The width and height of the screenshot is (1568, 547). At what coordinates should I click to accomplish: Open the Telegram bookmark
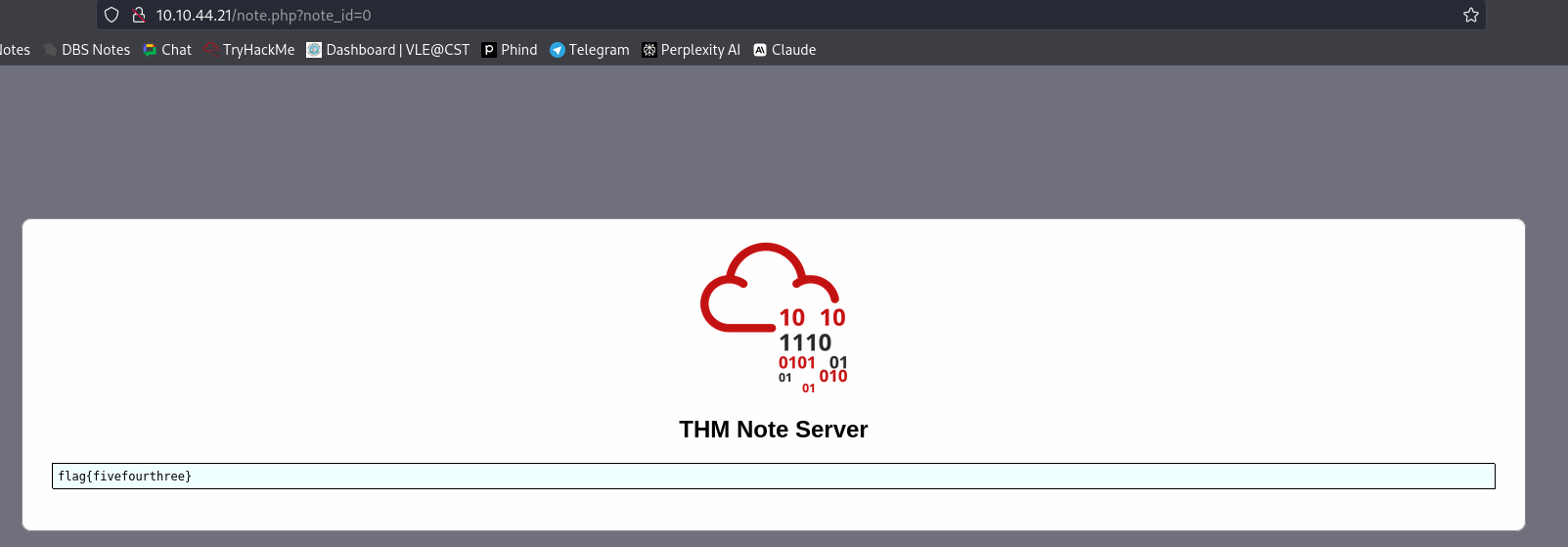click(590, 50)
